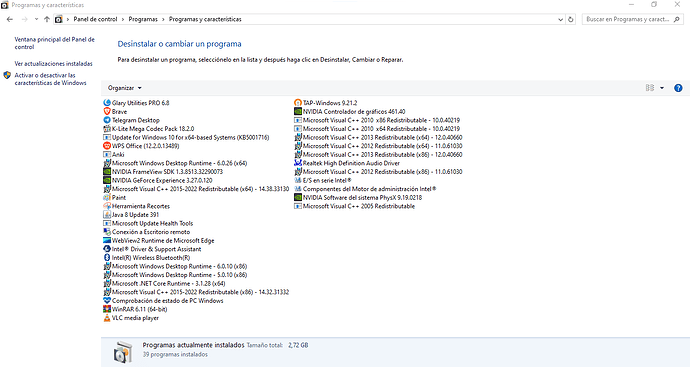Click Programas y características breadcrumb
This screenshot has width=690, height=367.
(x=205, y=19)
